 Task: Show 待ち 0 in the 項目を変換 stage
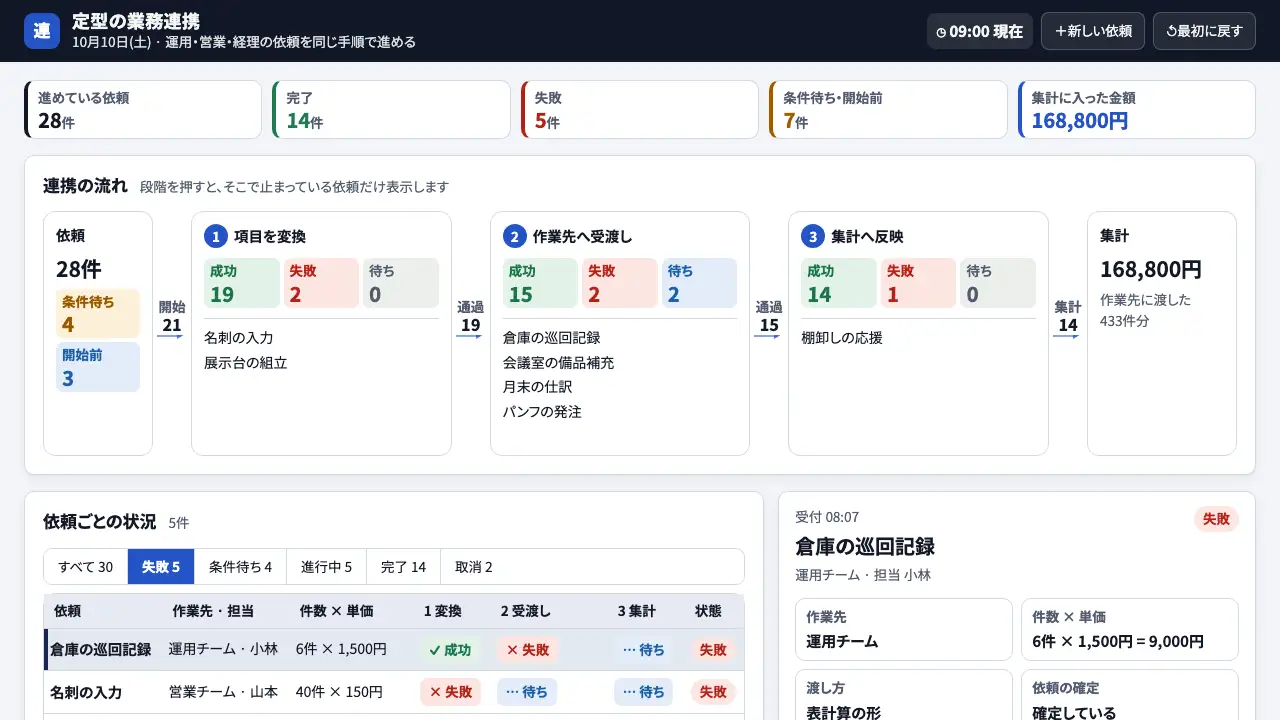401,283
